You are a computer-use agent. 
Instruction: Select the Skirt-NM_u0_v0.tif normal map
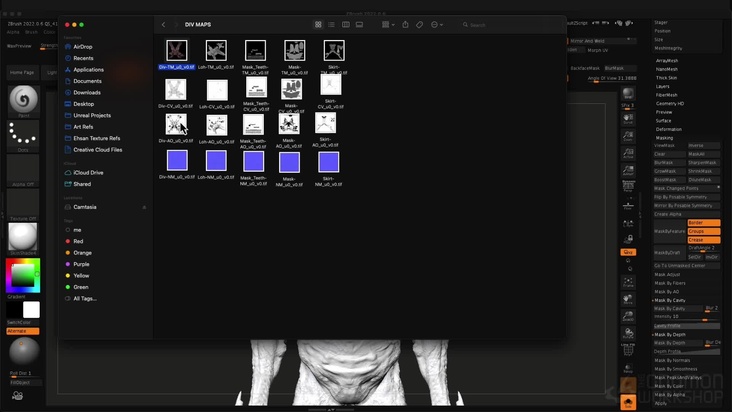[329, 162]
